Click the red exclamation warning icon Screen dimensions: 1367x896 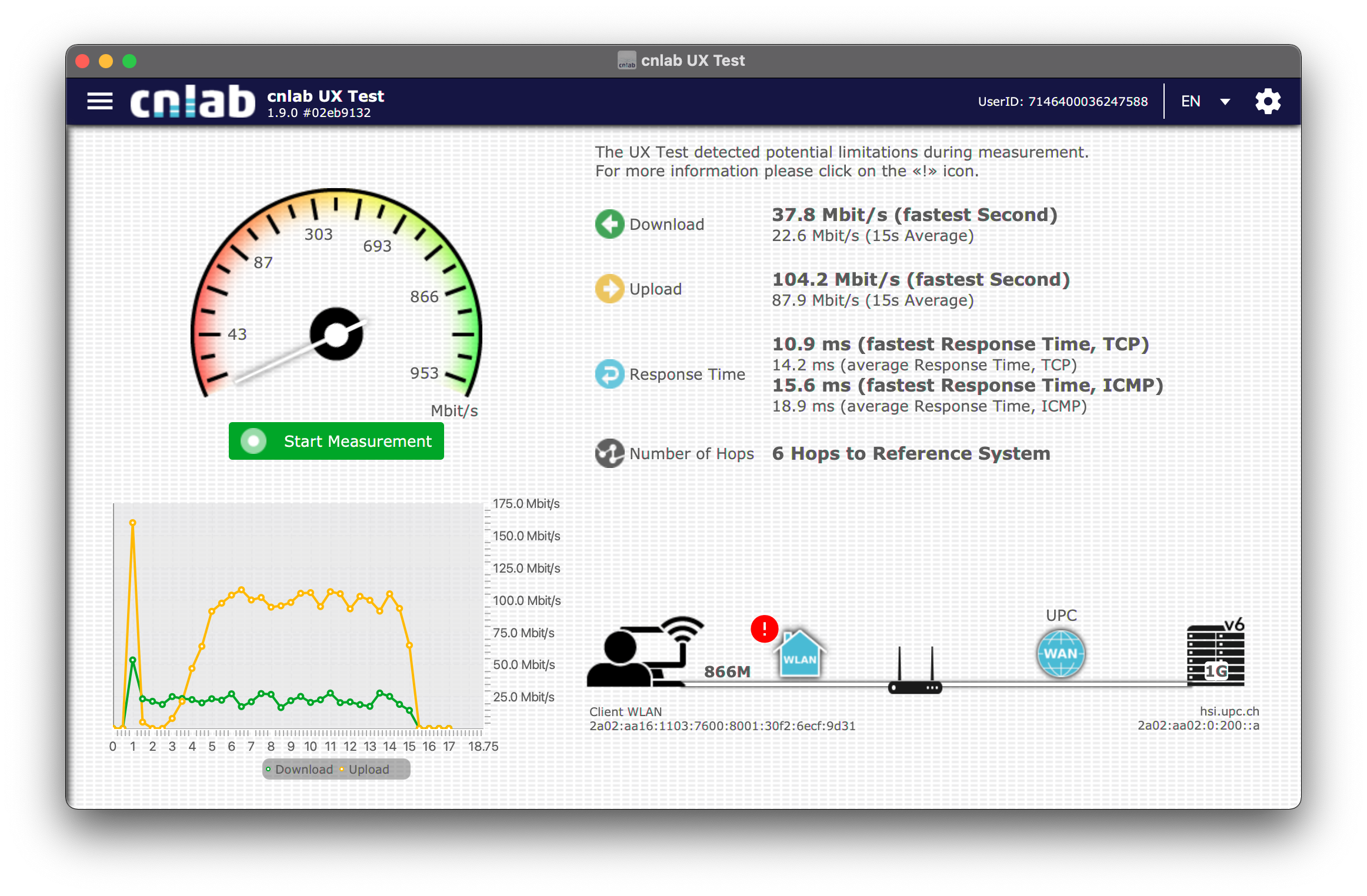[764, 629]
